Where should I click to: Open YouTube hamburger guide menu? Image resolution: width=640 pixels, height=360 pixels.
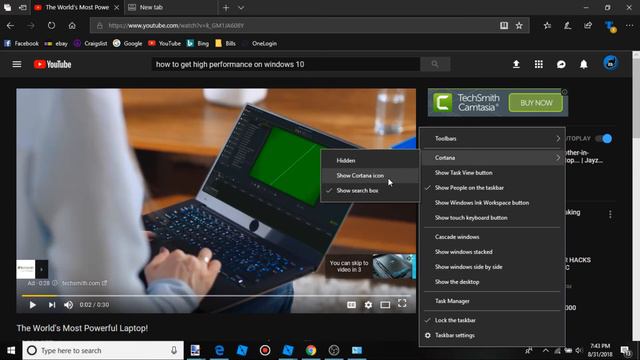click(17, 64)
